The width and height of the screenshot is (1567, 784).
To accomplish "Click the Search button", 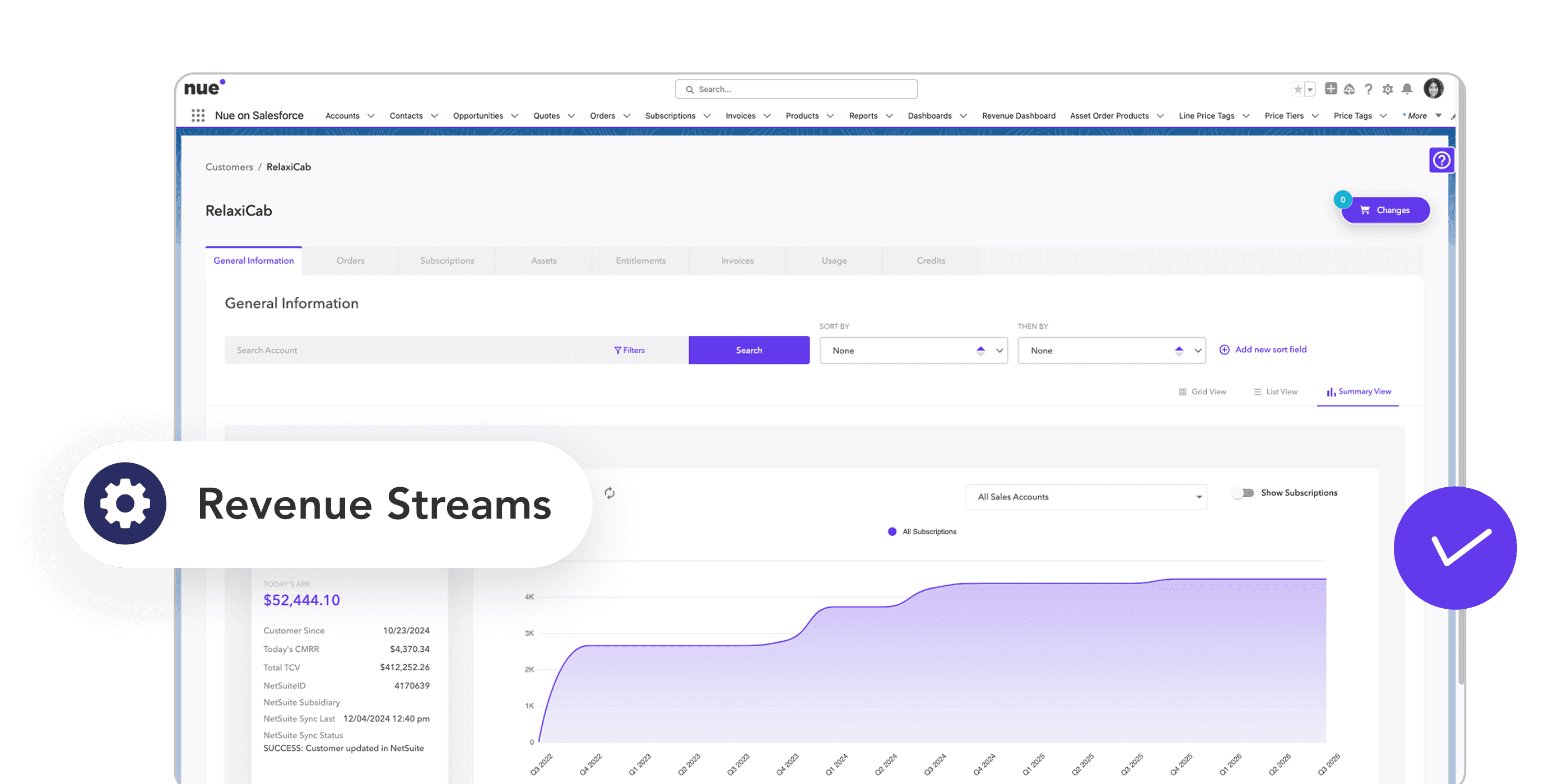I will coord(749,350).
